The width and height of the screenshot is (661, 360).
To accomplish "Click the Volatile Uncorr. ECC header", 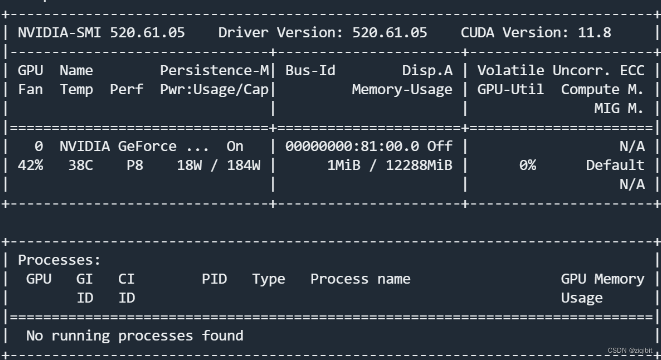I will 561,70.
